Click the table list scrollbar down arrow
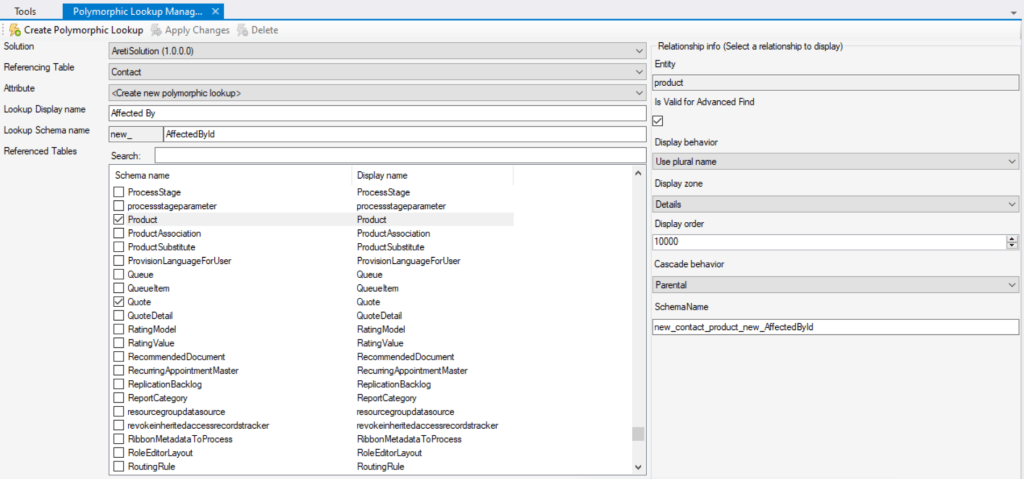The width and height of the screenshot is (1024, 479). pyautogui.click(x=638, y=467)
